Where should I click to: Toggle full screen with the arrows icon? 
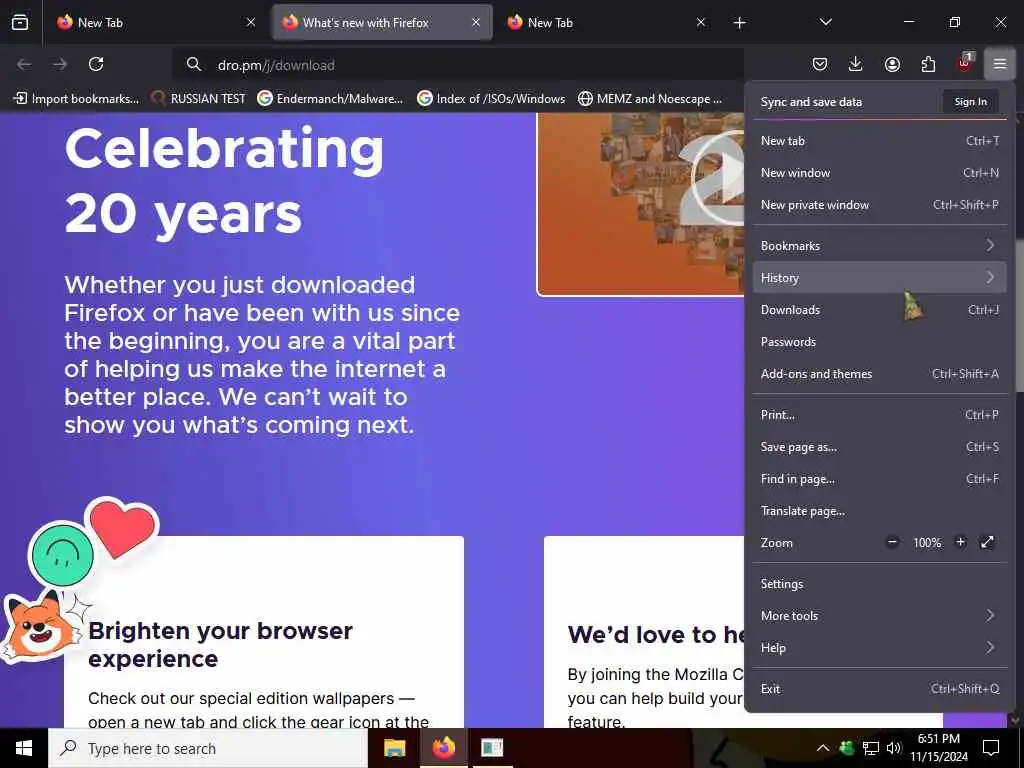[x=987, y=542]
